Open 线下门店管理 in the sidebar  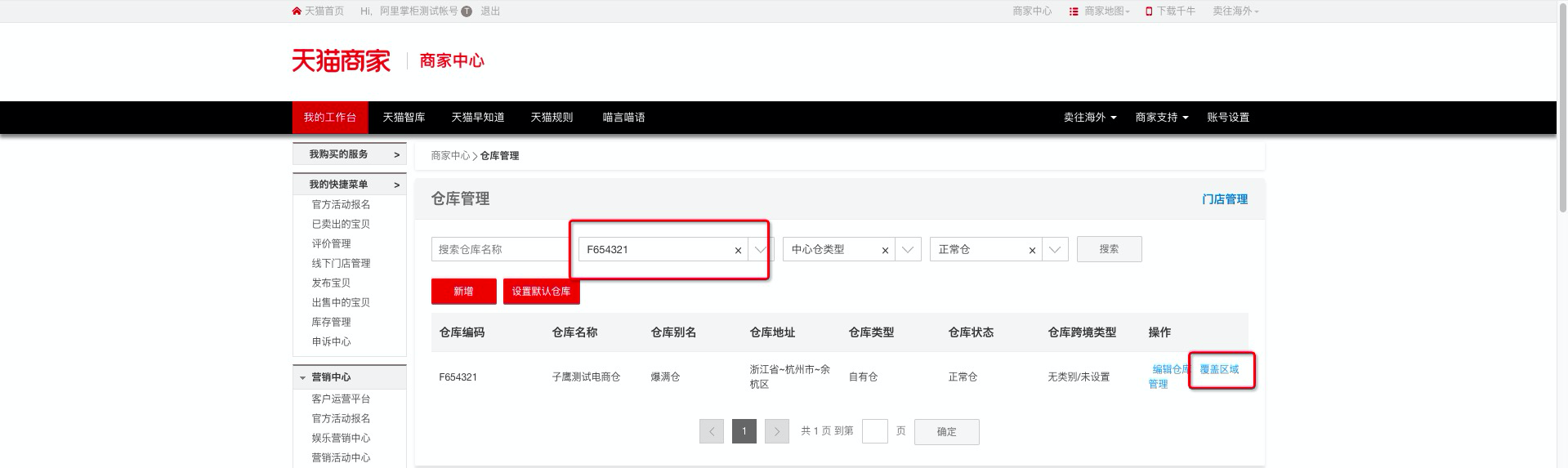coord(341,264)
